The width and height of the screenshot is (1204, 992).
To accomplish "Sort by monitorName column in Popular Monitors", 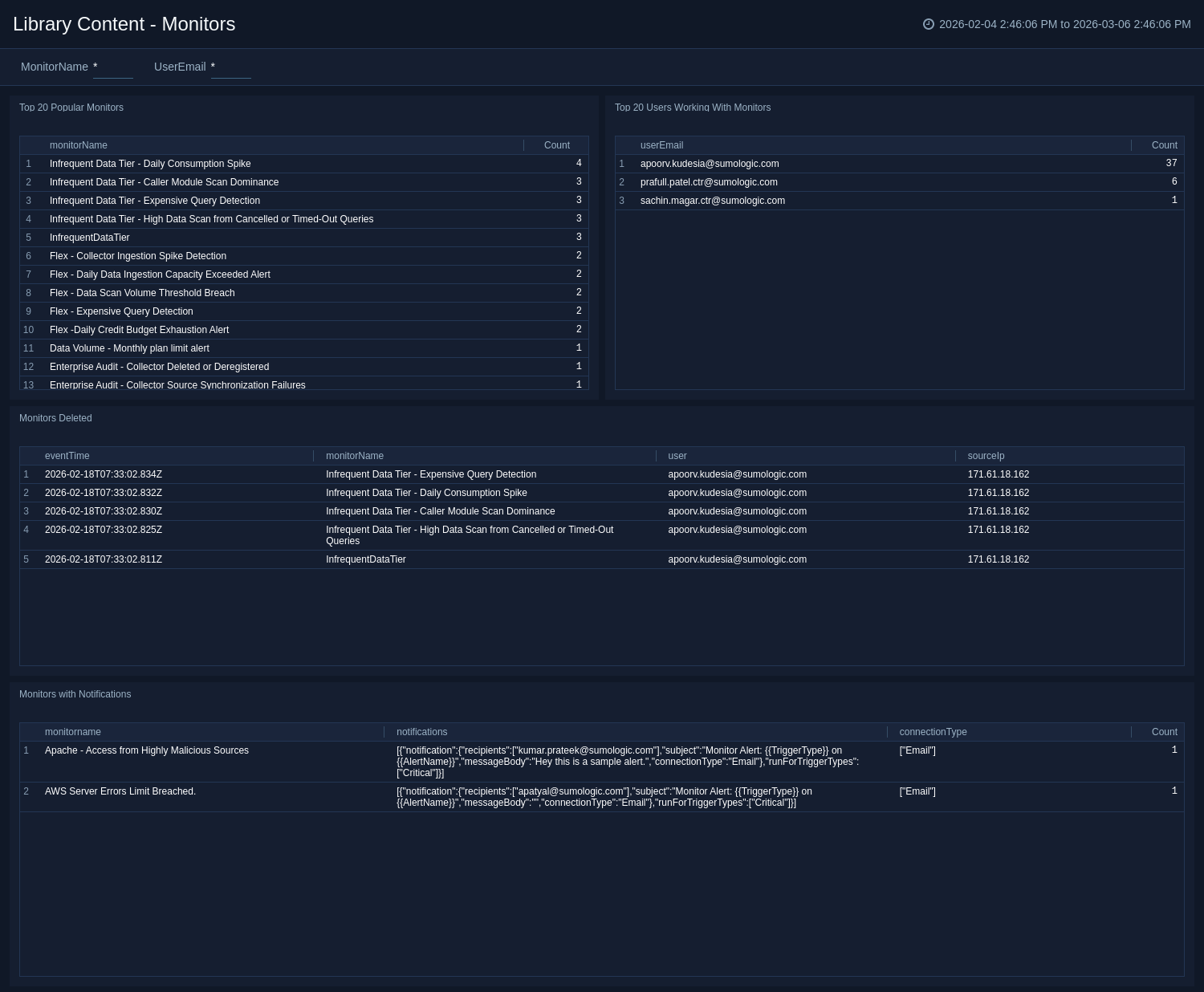I will 79,145.
